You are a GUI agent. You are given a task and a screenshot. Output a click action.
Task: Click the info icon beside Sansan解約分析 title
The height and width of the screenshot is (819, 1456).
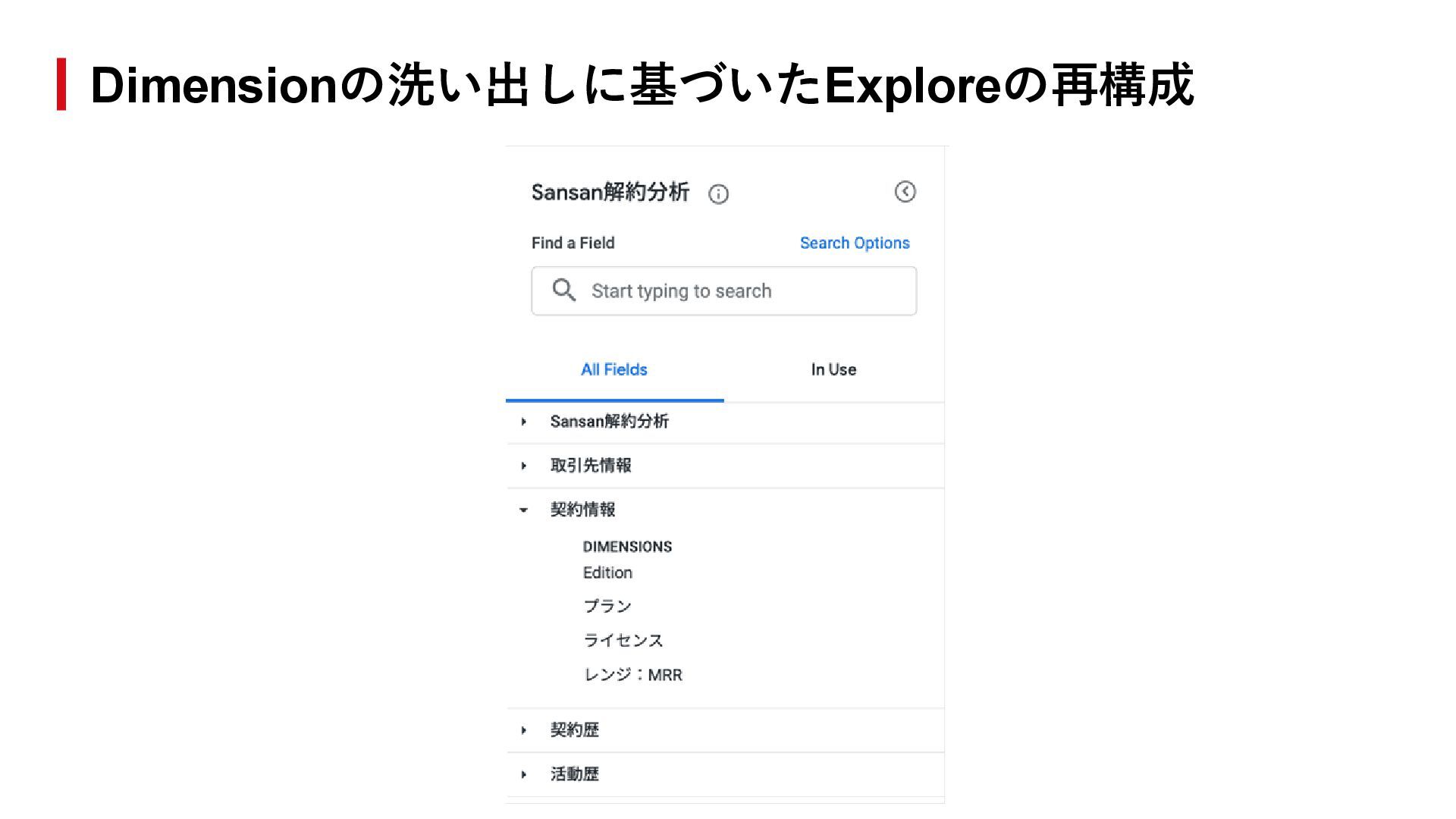tap(718, 194)
